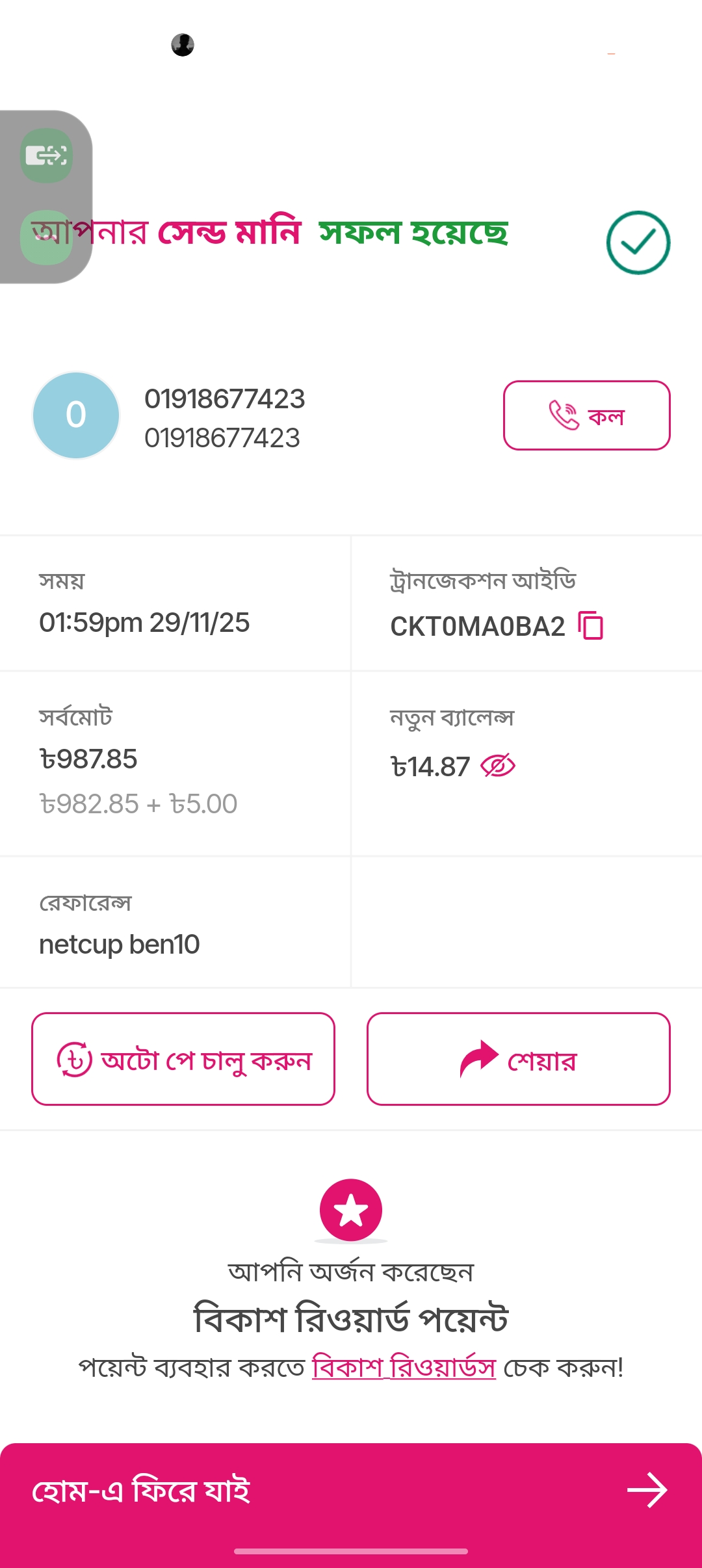702x1568 pixels.
Task: Tap the right arrow on home bar
Action: pyautogui.click(x=647, y=1490)
